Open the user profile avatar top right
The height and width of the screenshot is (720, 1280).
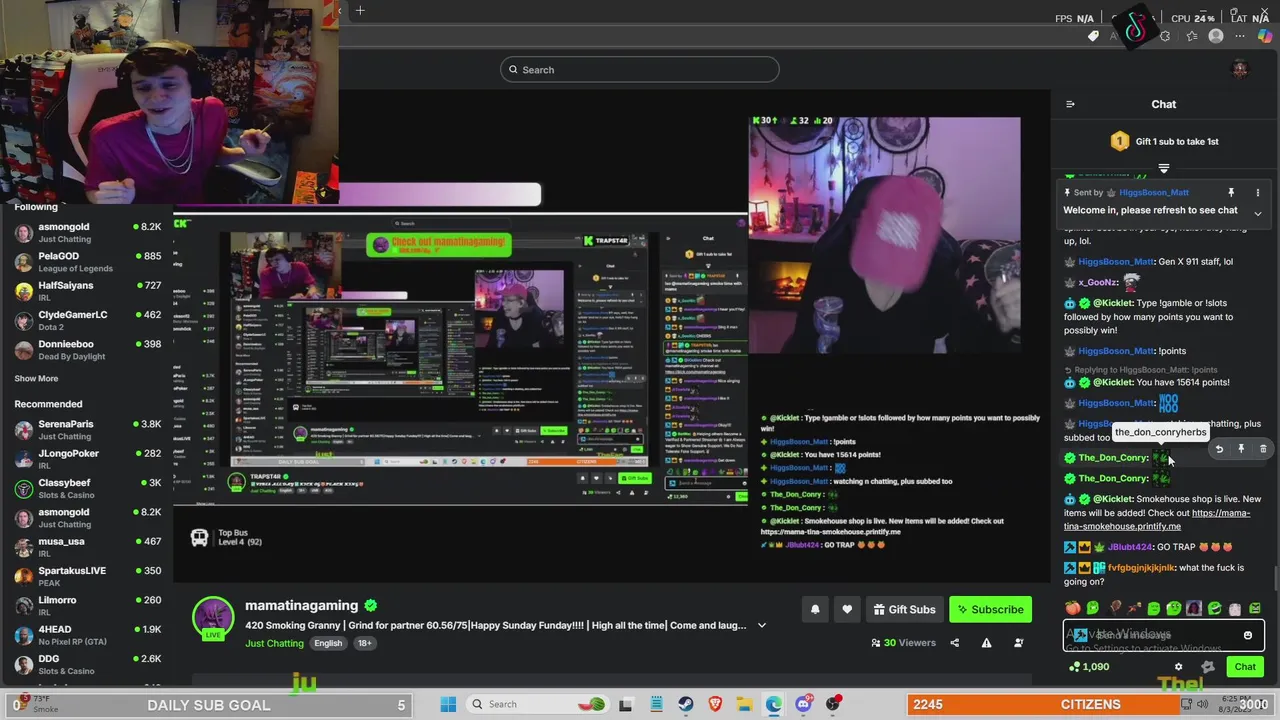click(1240, 69)
